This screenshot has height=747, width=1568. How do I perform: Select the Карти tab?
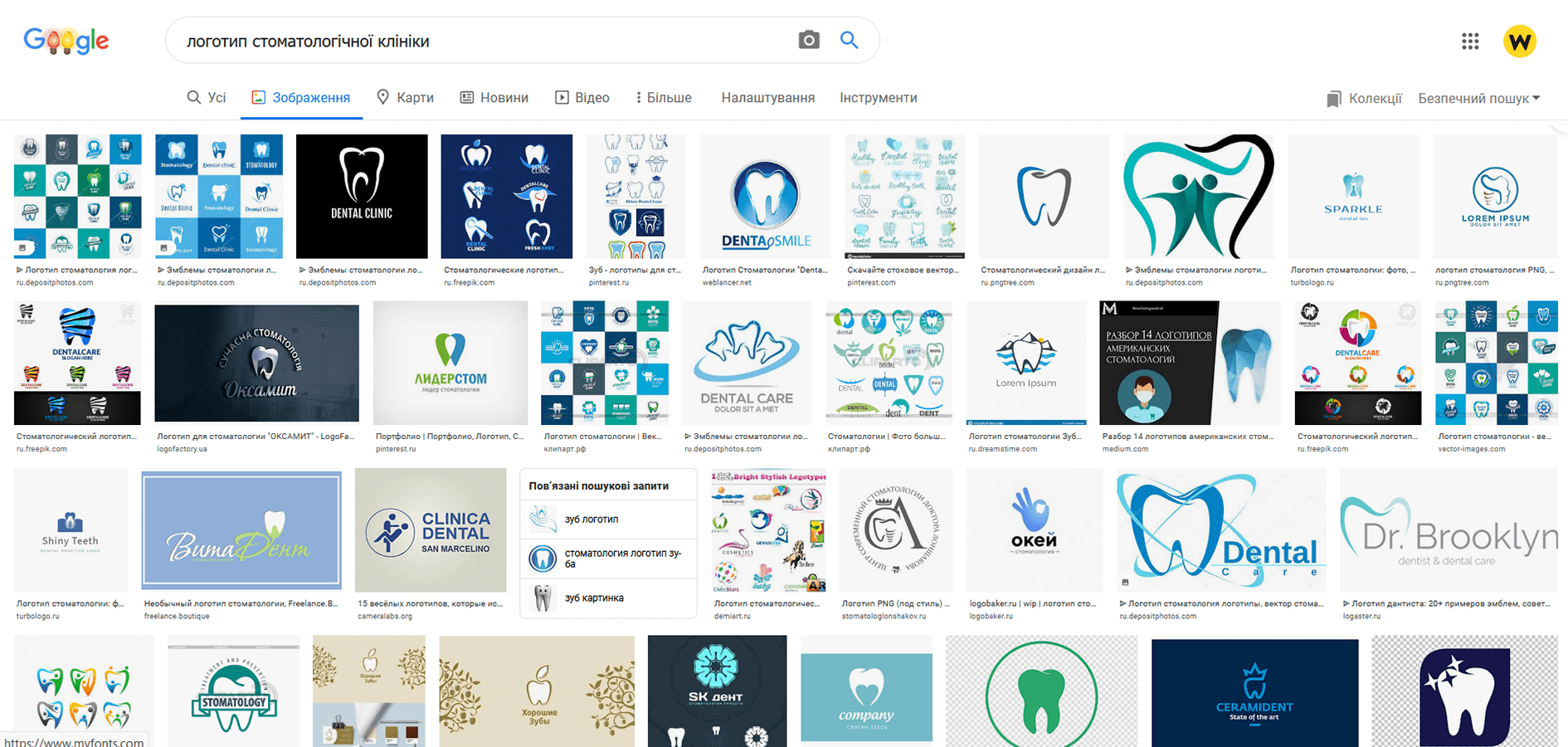[405, 98]
